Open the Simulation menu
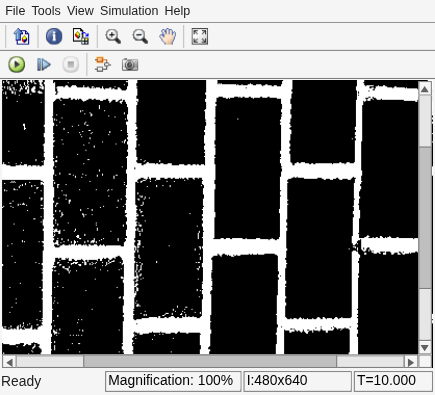435x395 pixels. point(129,11)
